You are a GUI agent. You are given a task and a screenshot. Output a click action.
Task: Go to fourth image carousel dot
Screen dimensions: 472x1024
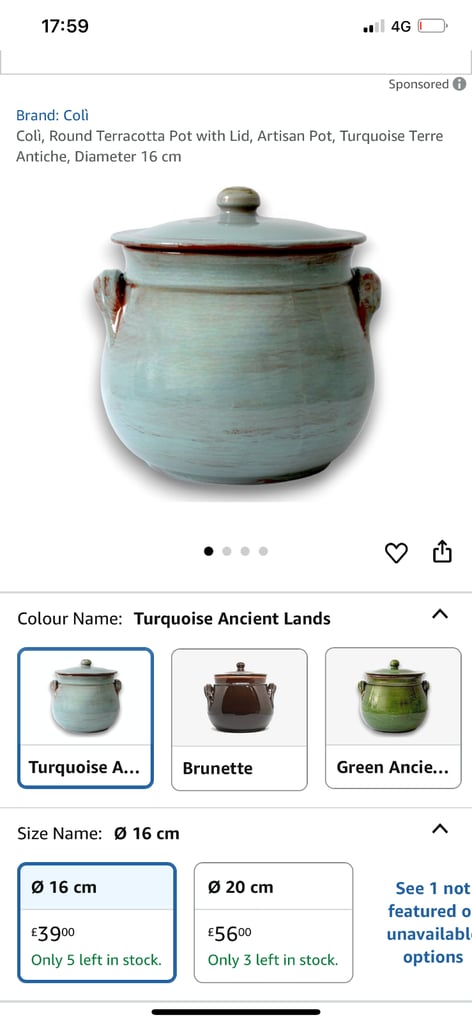pos(263,551)
